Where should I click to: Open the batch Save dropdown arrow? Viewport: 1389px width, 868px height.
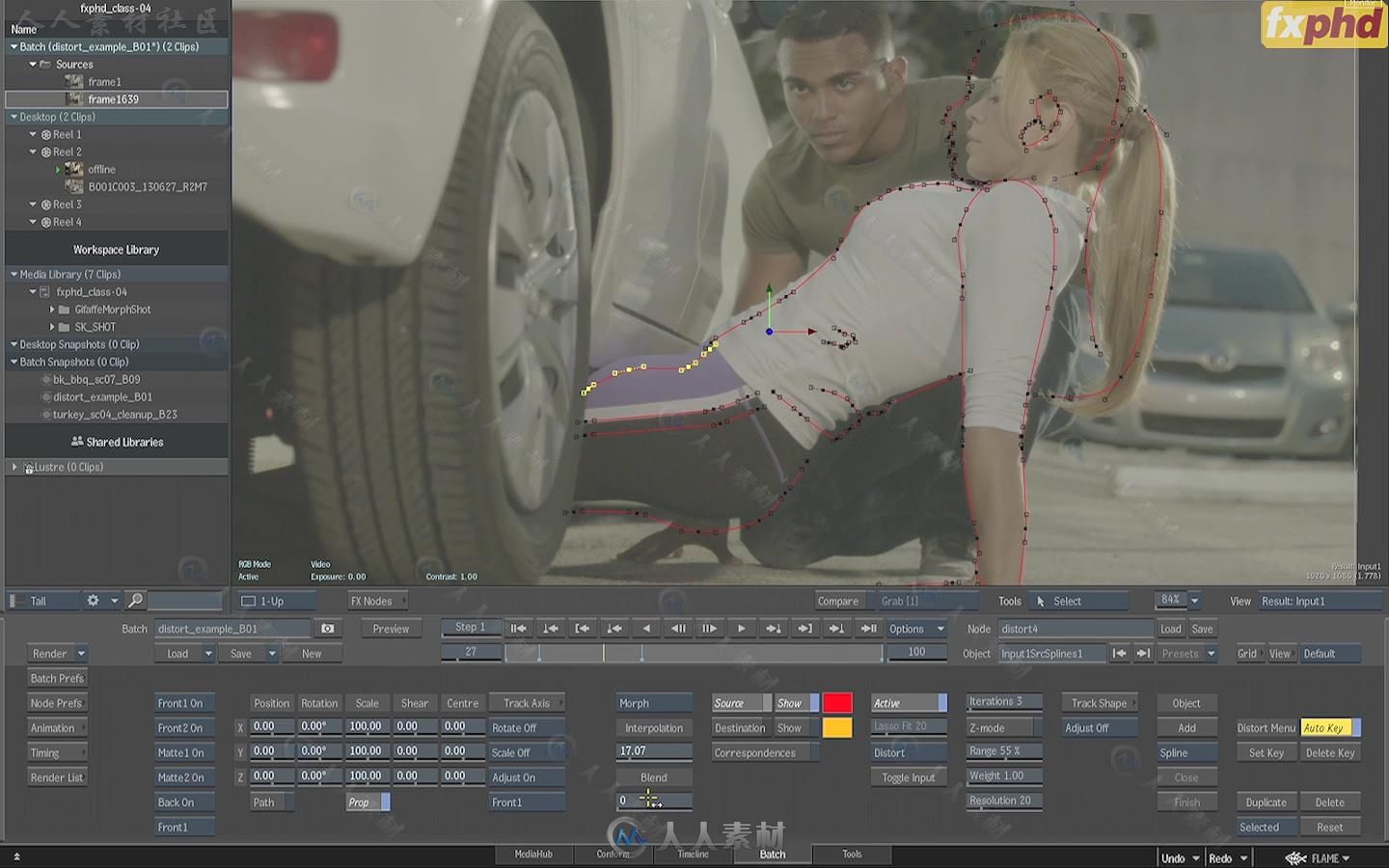coord(272,654)
